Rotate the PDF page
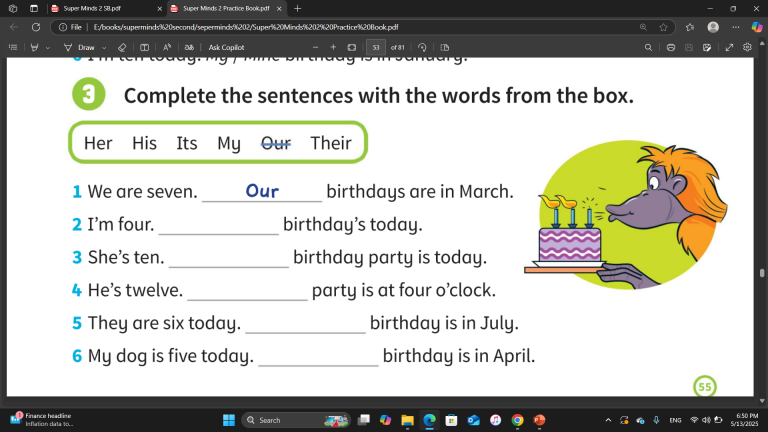The width and height of the screenshot is (768, 432). click(422, 47)
